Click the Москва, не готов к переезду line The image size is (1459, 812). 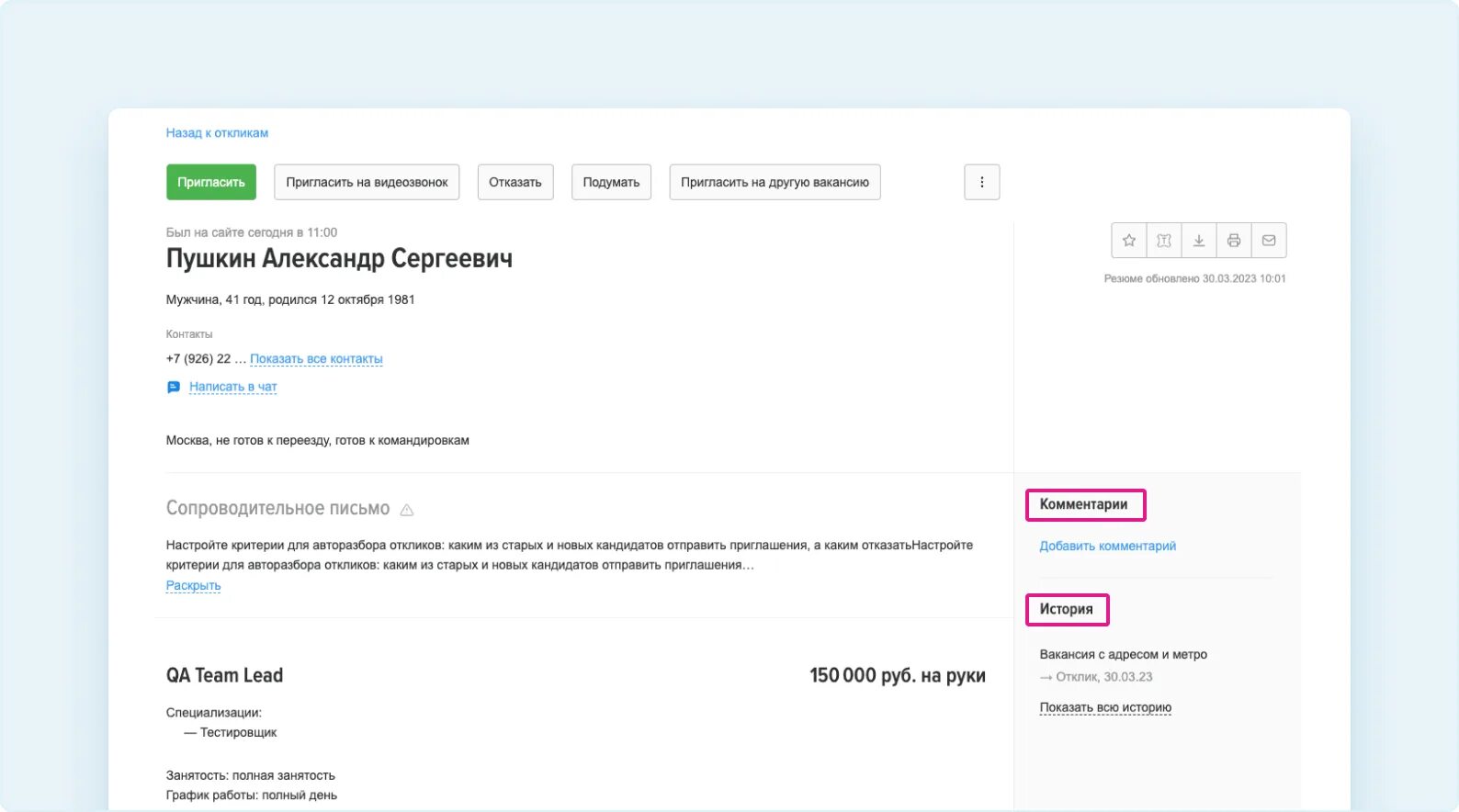pos(317,440)
